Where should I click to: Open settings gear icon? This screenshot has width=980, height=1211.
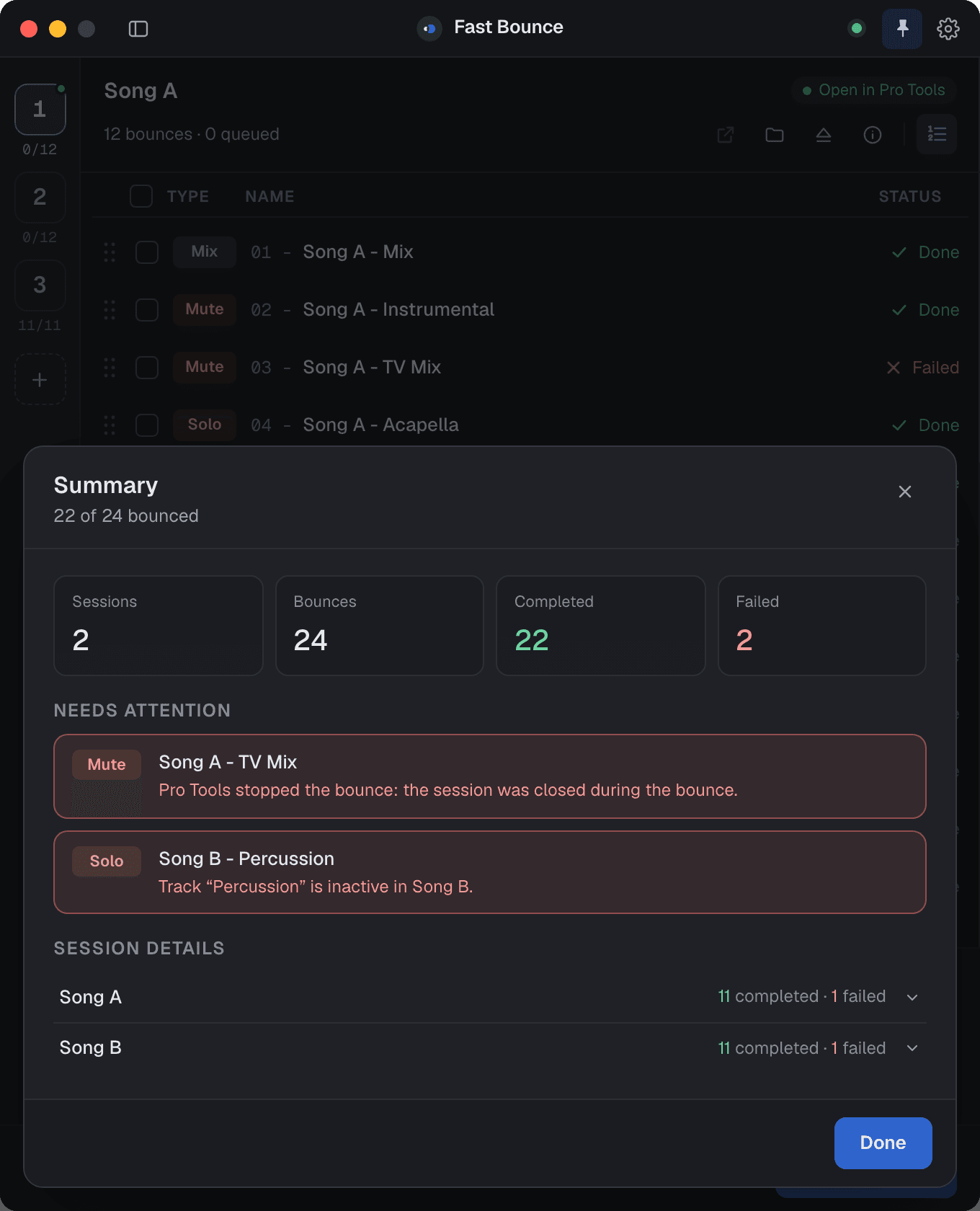(x=948, y=29)
